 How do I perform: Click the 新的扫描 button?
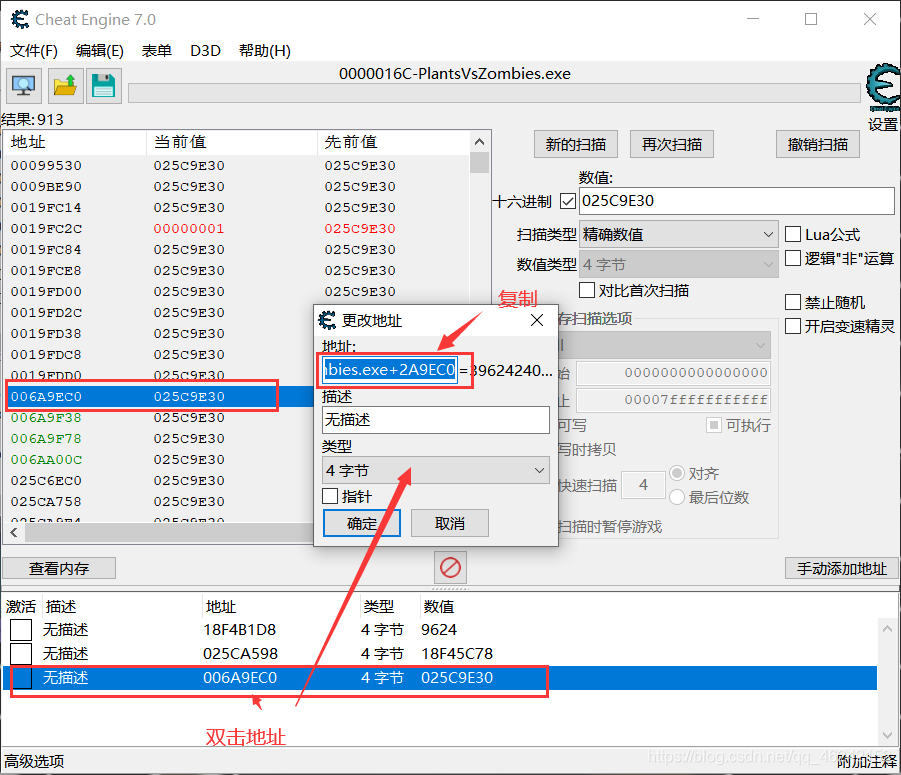click(576, 144)
